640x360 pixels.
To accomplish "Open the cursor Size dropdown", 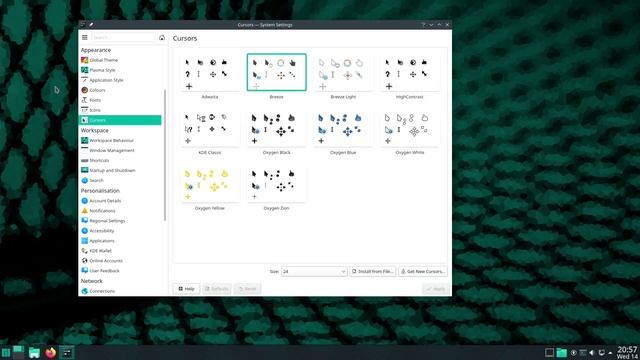I will 314,271.
